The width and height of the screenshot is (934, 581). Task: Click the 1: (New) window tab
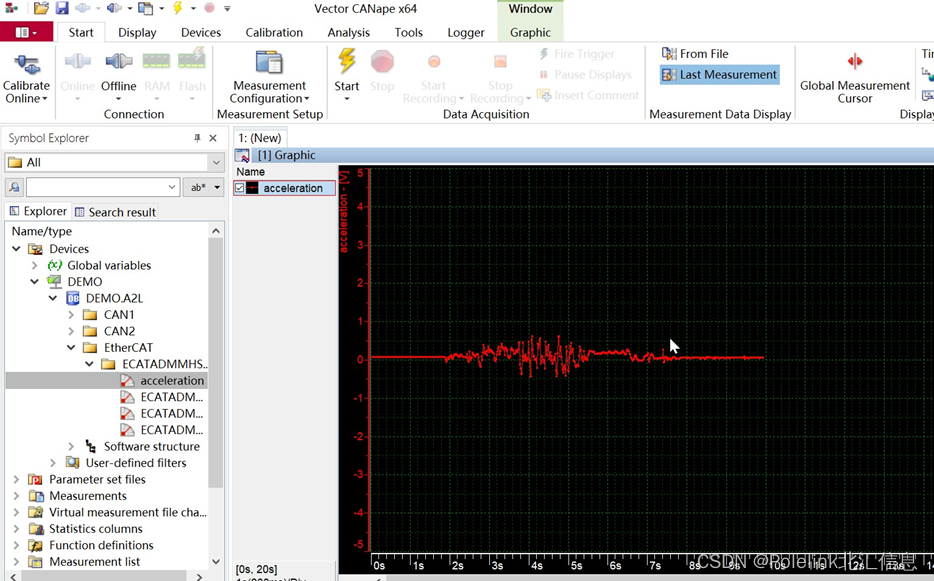click(x=260, y=138)
